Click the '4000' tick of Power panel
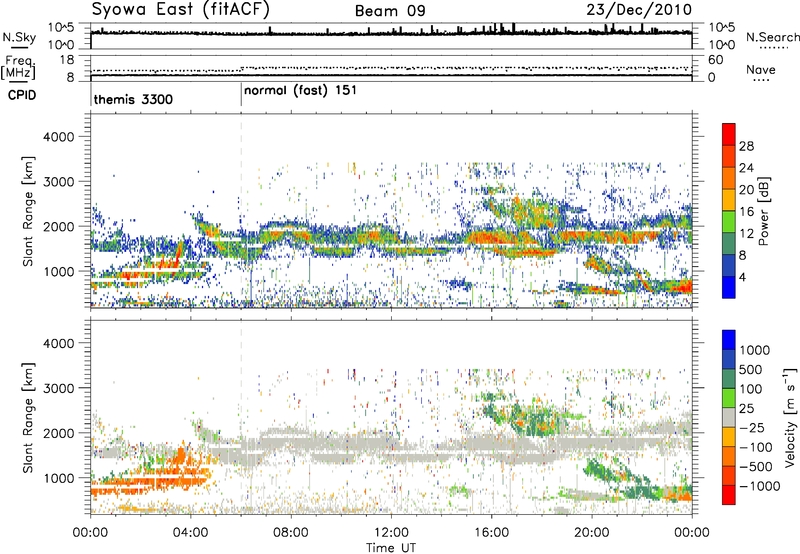The height and width of the screenshot is (554, 800). tap(58, 137)
